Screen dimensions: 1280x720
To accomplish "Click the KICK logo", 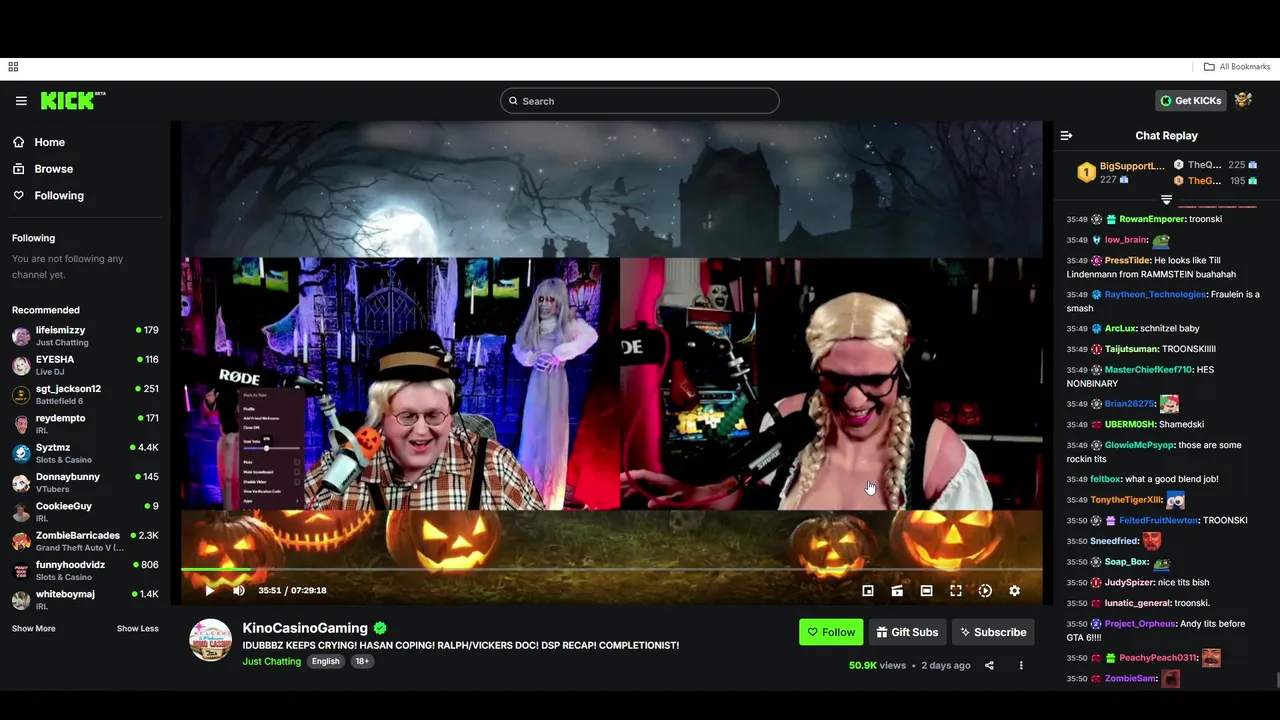I will point(73,100).
